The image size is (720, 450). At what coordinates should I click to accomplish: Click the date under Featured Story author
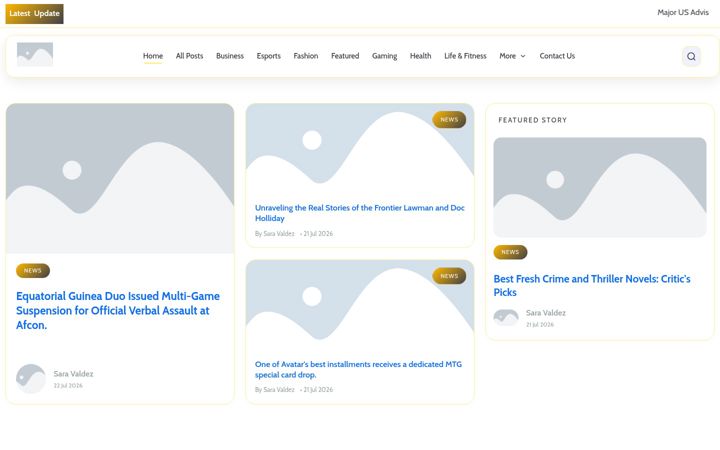pyautogui.click(x=540, y=324)
